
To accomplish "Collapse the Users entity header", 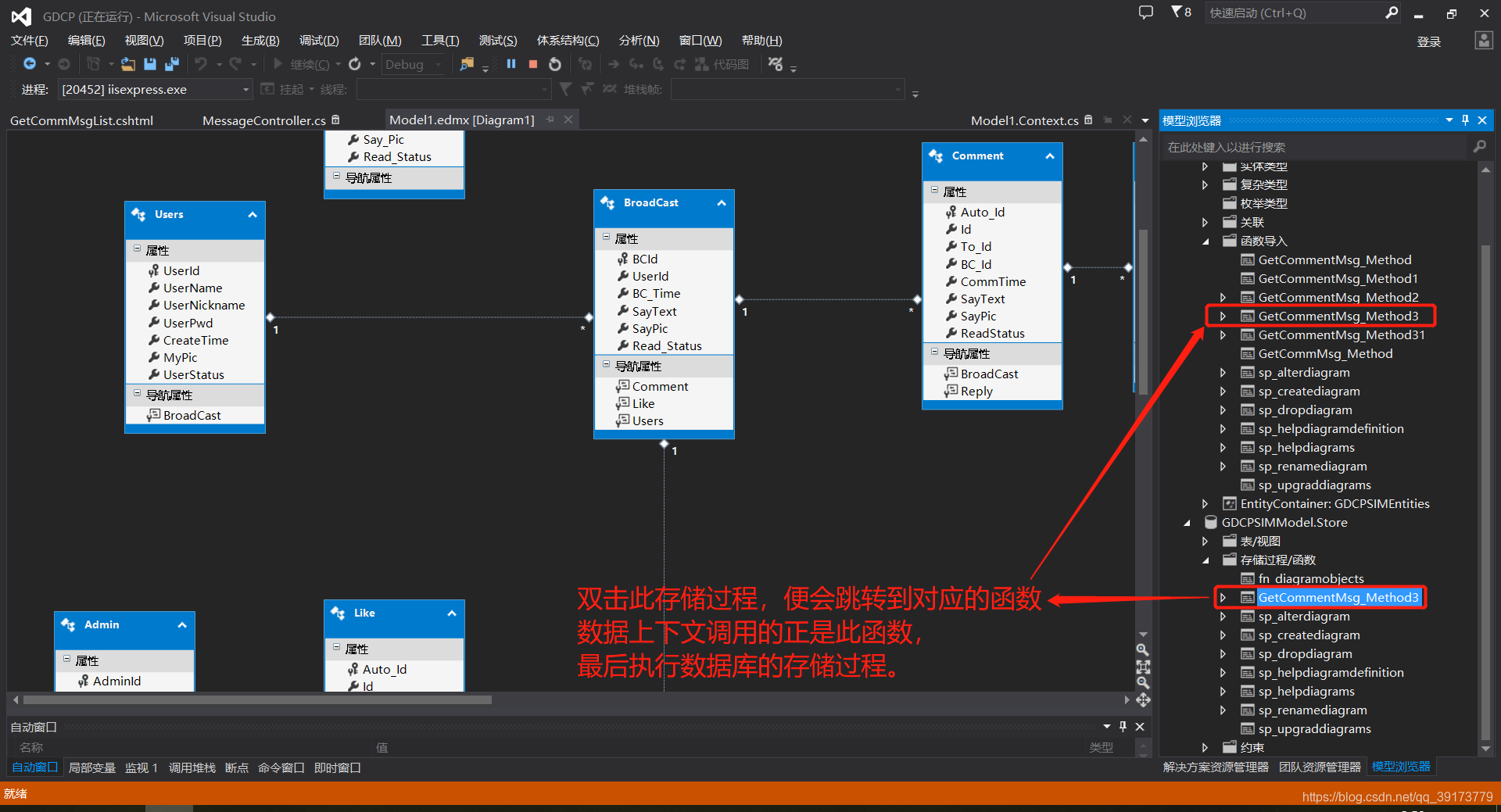I will tap(252, 214).
